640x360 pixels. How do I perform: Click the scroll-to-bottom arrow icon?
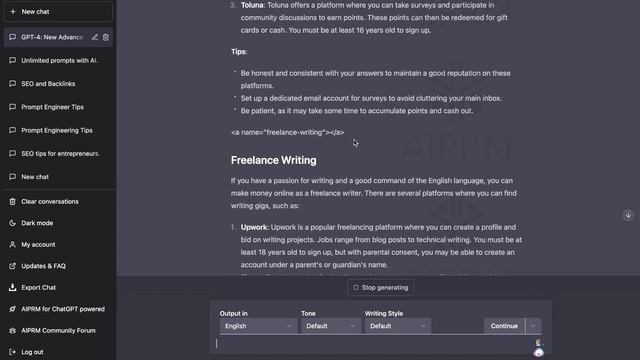[x=628, y=215]
